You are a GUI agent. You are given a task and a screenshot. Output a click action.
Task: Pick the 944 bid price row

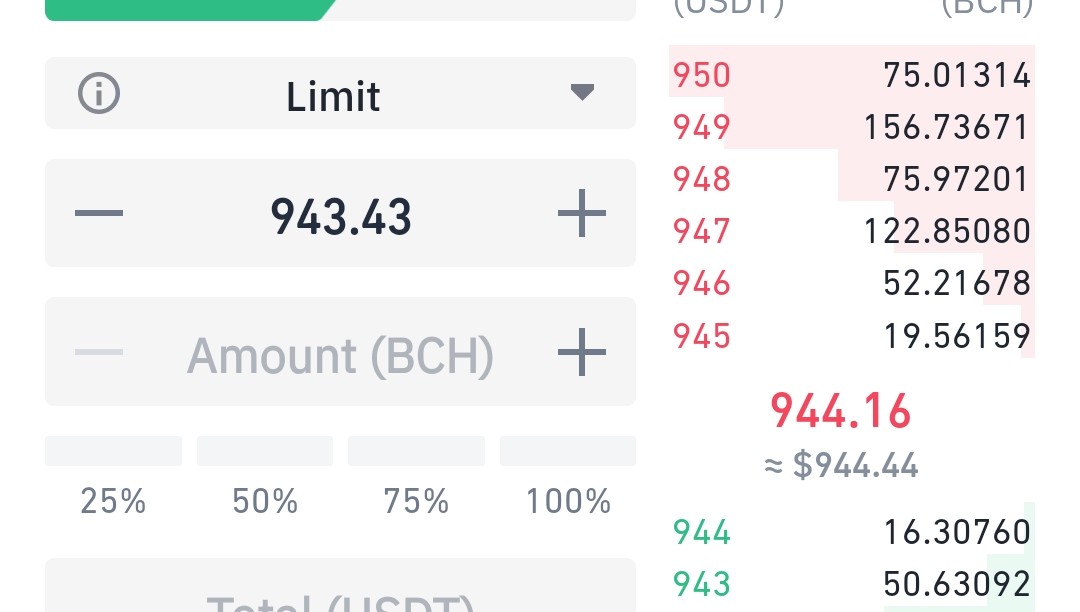(x=851, y=531)
